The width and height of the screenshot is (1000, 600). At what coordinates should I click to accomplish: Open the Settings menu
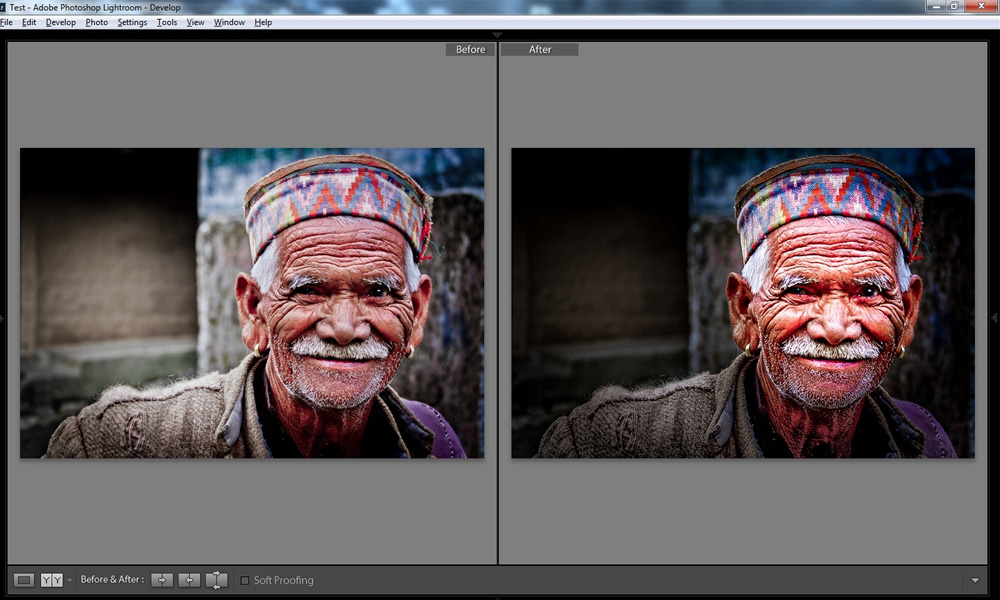pos(132,22)
